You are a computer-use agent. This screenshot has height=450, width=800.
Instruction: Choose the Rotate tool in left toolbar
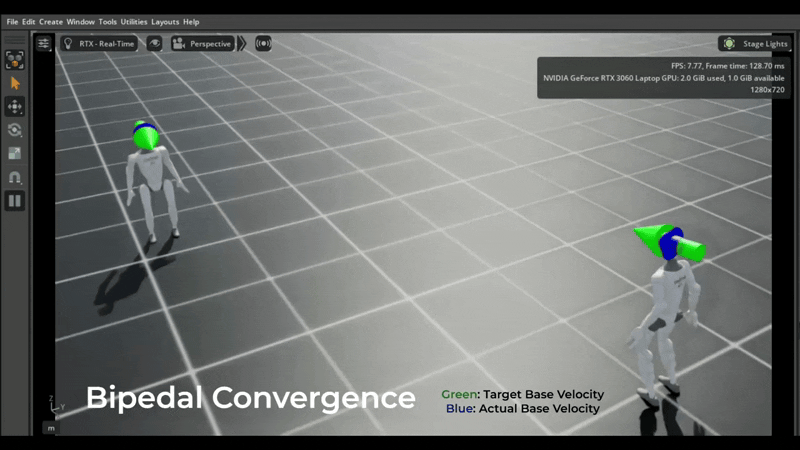coord(15,130)
